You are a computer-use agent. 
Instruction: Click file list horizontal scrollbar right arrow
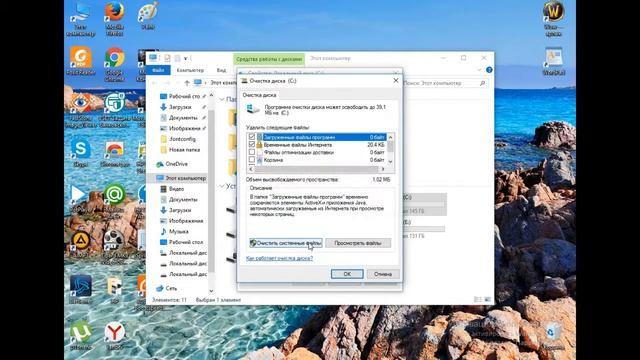pyautogui.click(x=383, y=169)
